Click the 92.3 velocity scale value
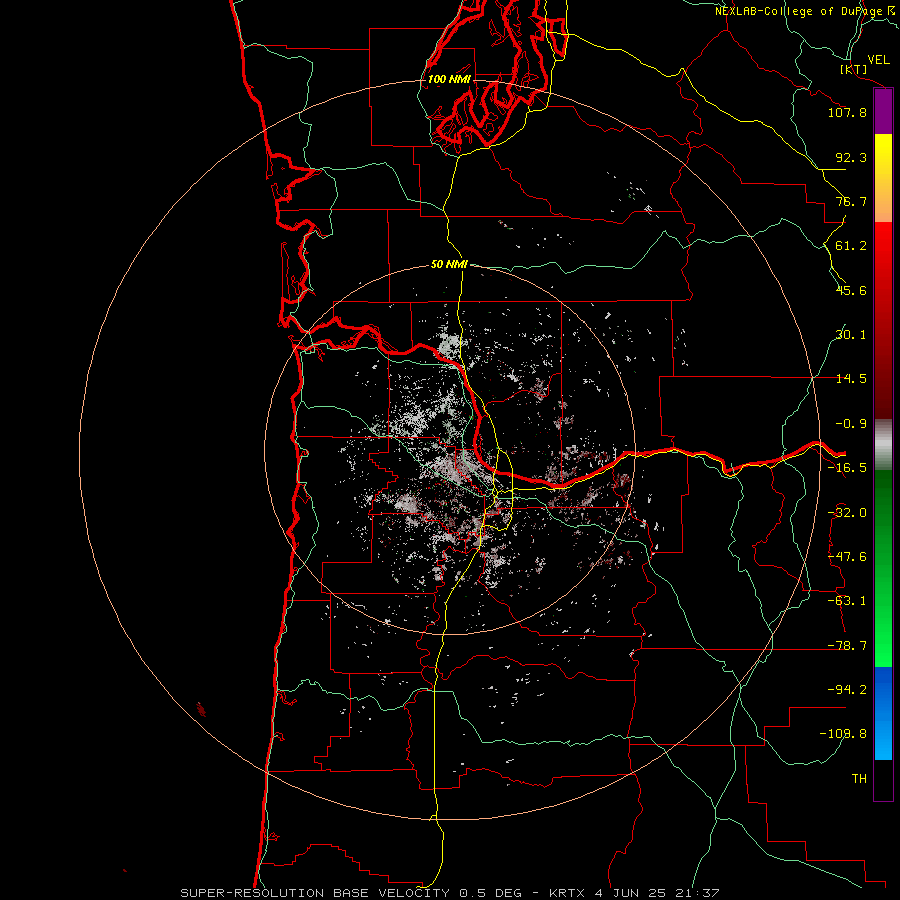This screenshot has width=900, height=900. [851, 157]
